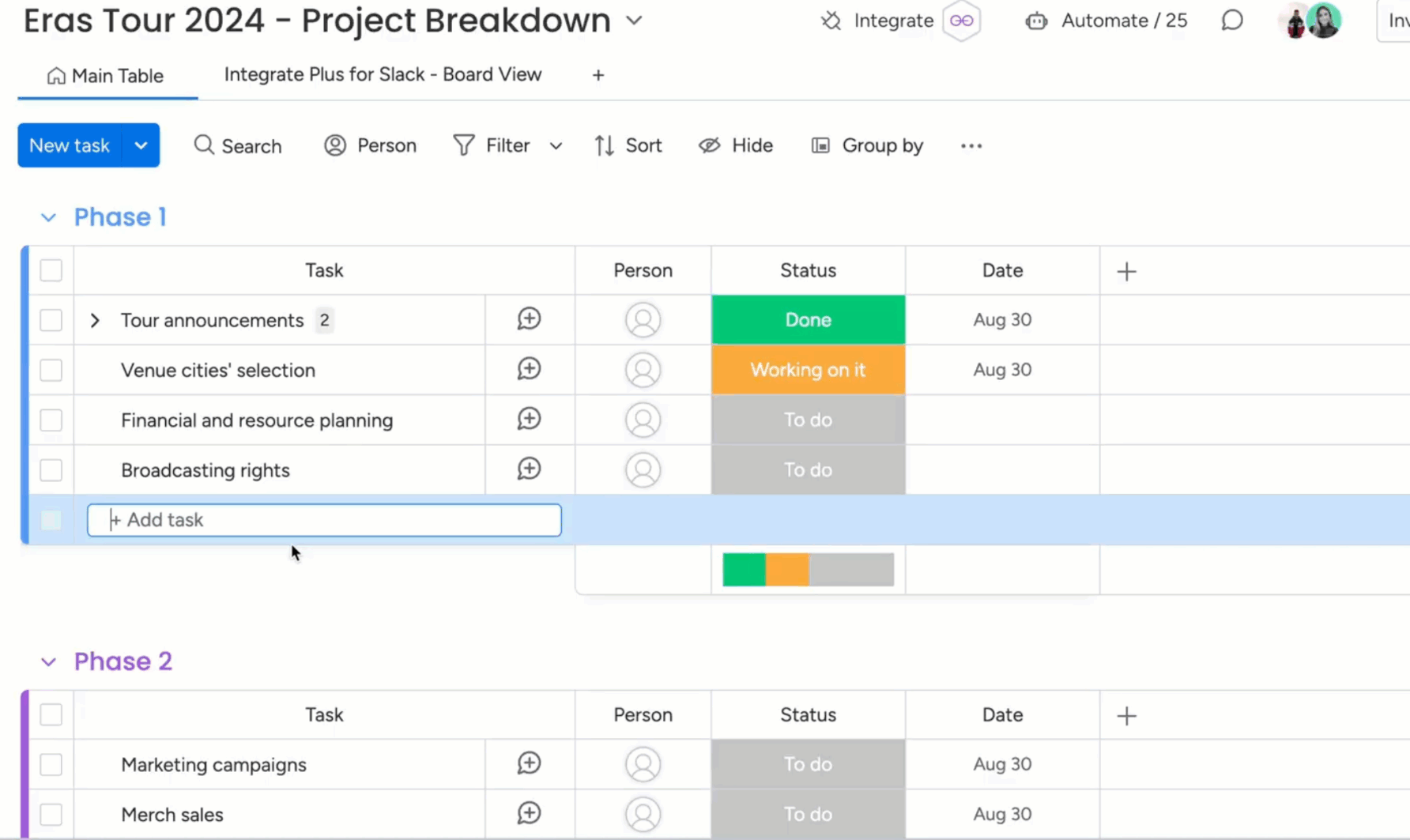Add a column to Phase 2 table

point(1126,715)
